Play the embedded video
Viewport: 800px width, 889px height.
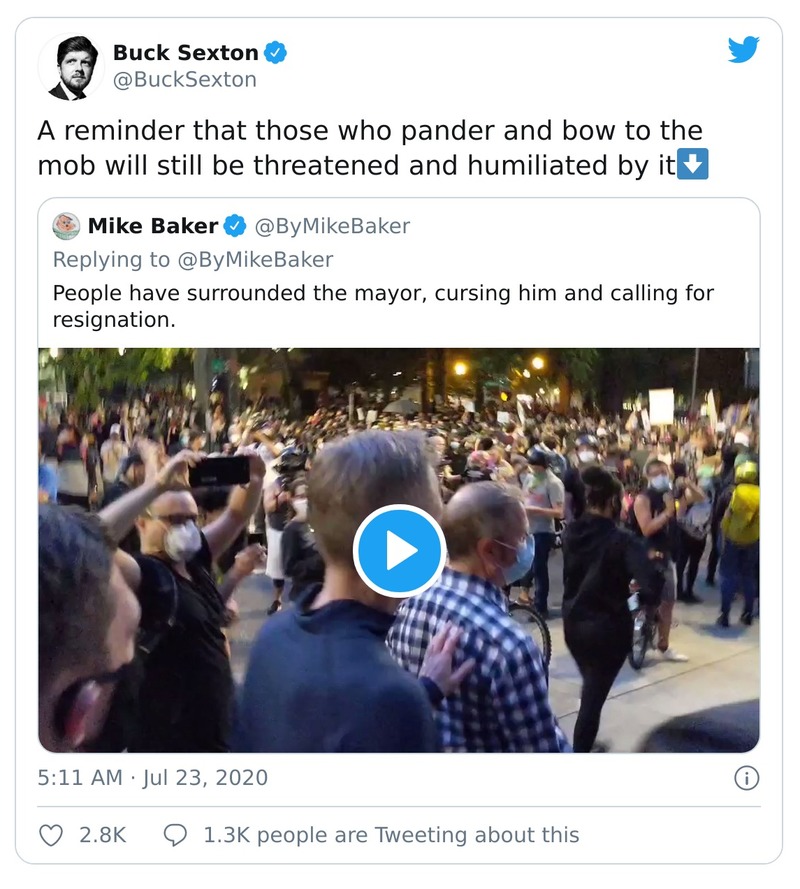tap(399, 550)
